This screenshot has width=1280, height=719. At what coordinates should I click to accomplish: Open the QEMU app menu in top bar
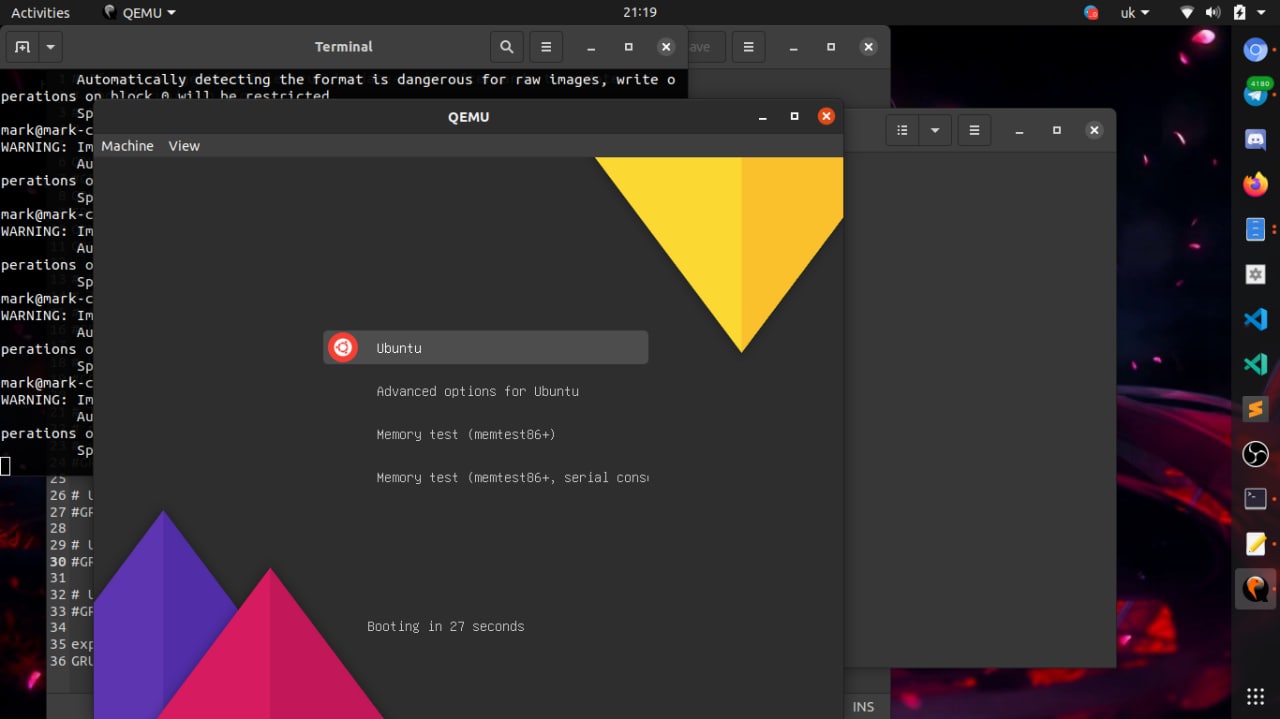click(x=139, y=13)
